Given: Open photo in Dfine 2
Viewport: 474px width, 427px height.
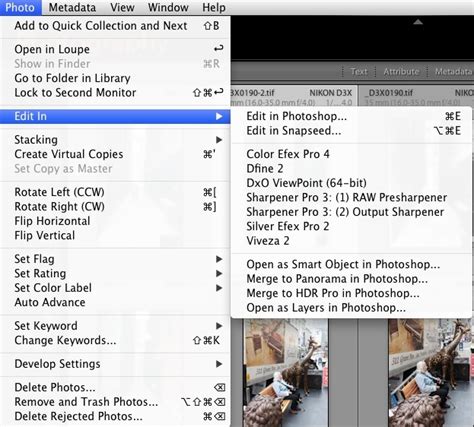Looking at the screenshot, I should (351, 169).
